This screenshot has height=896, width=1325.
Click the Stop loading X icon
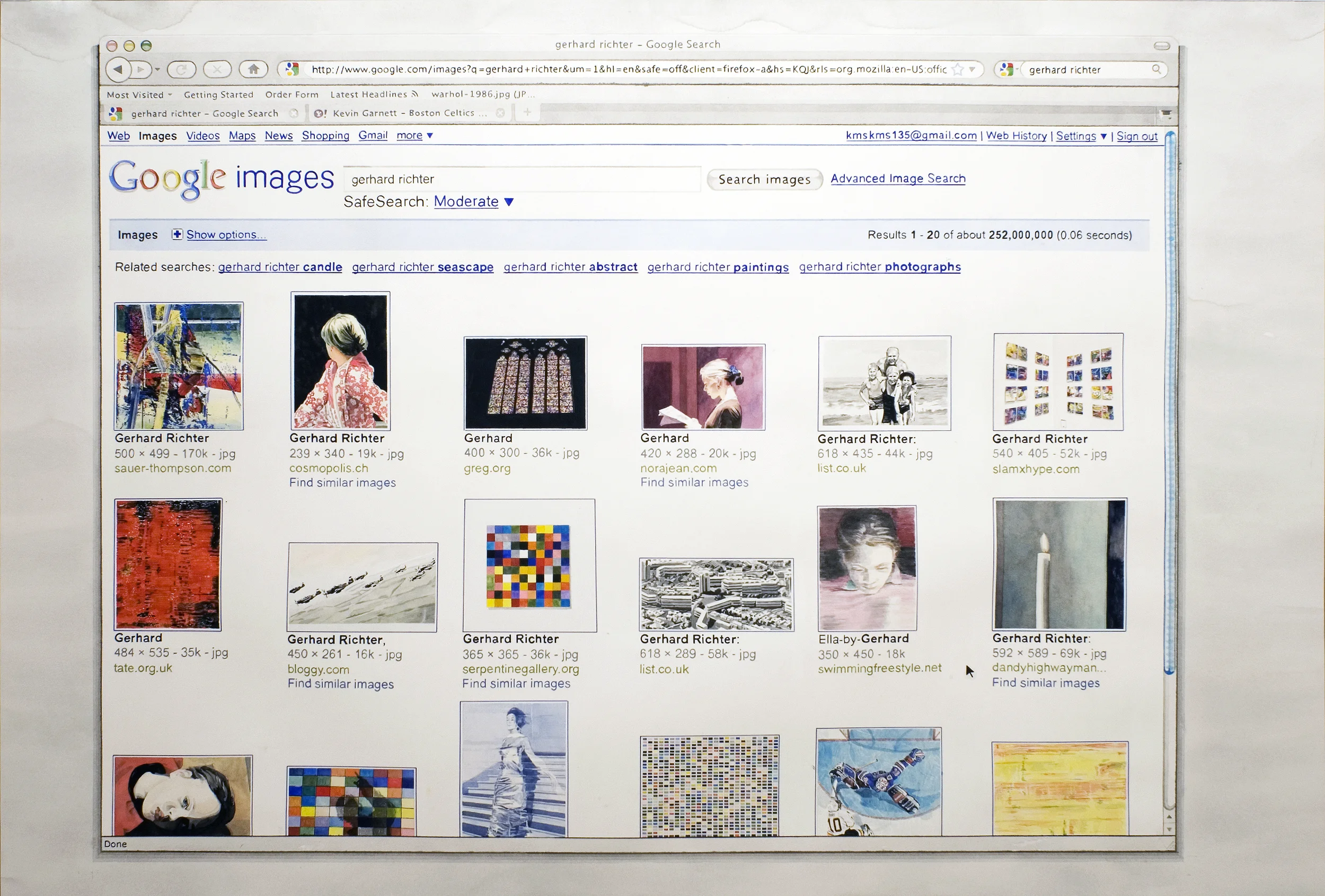(217, 69)
